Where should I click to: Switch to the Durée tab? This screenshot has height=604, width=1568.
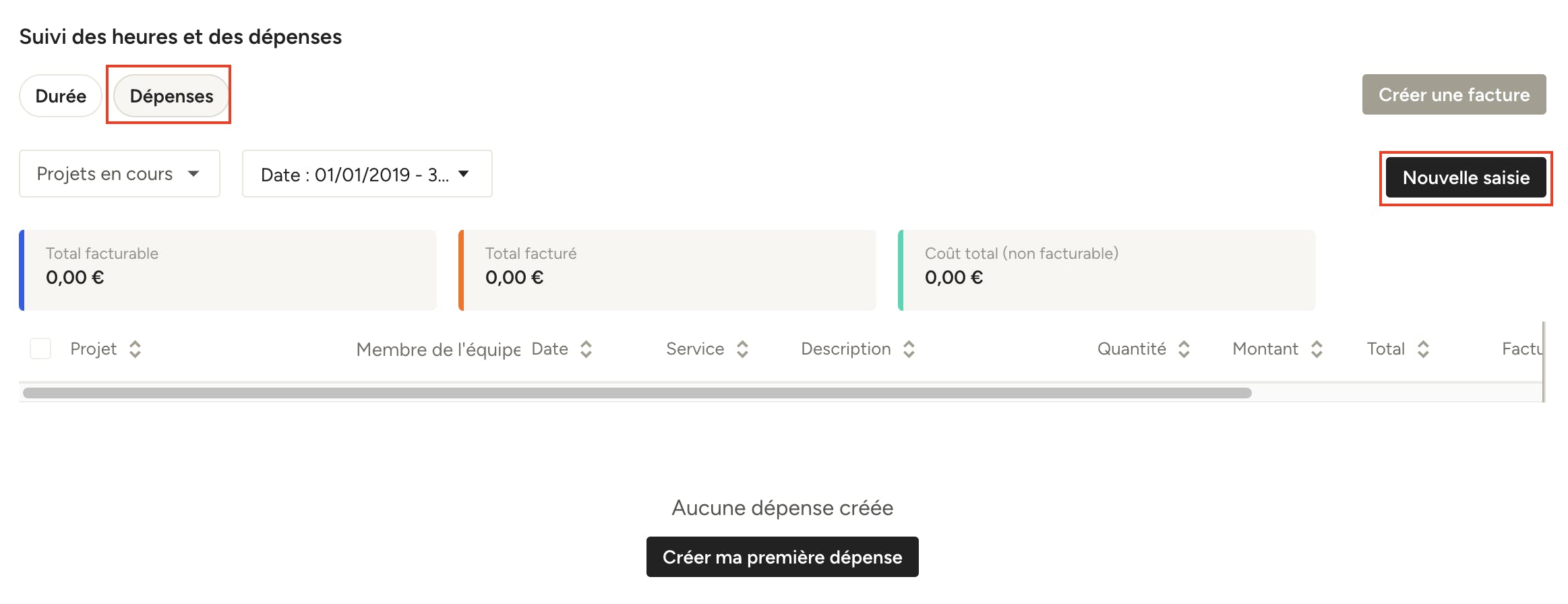point(61,96)
